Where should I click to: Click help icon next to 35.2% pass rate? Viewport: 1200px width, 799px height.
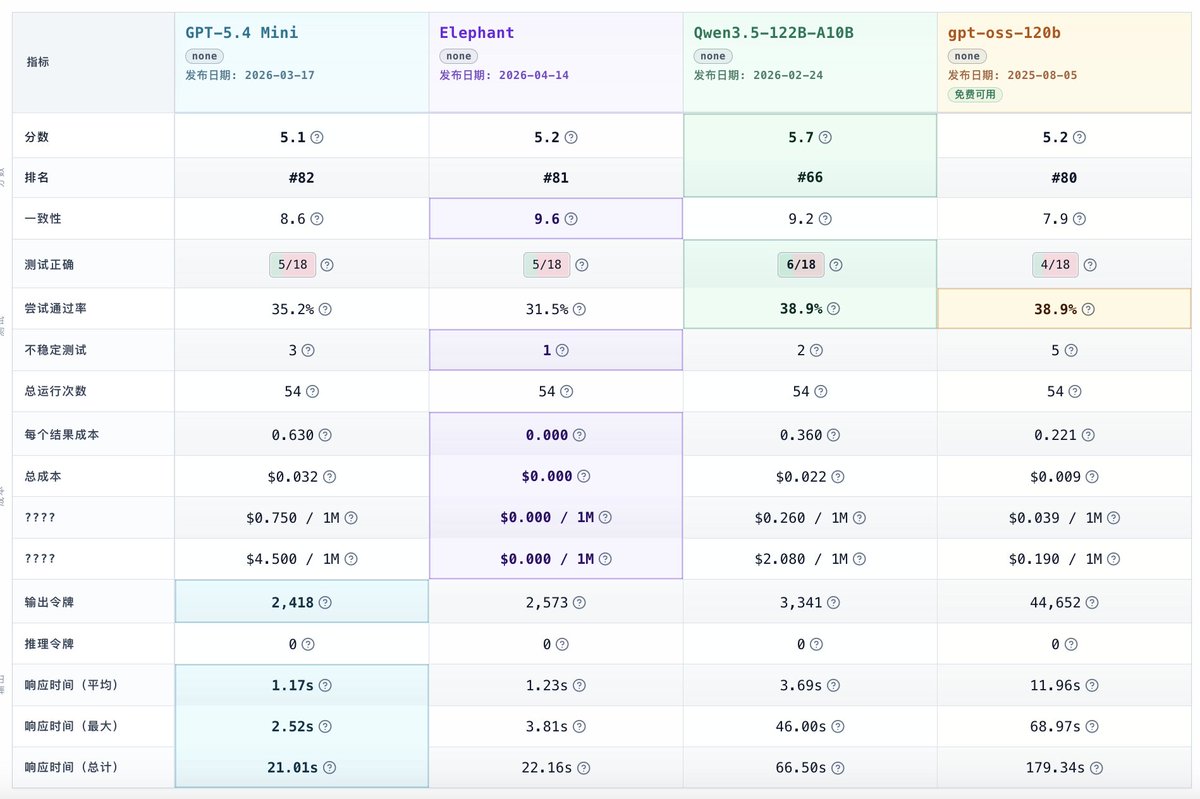(x=325, y=309)
